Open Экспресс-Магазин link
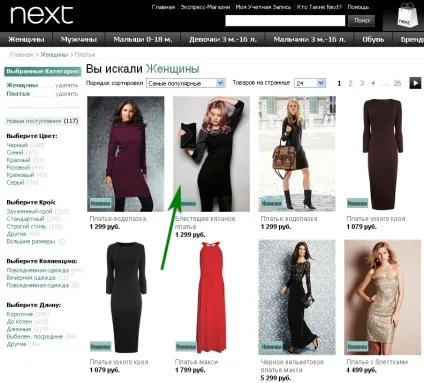 coord(205,7)
